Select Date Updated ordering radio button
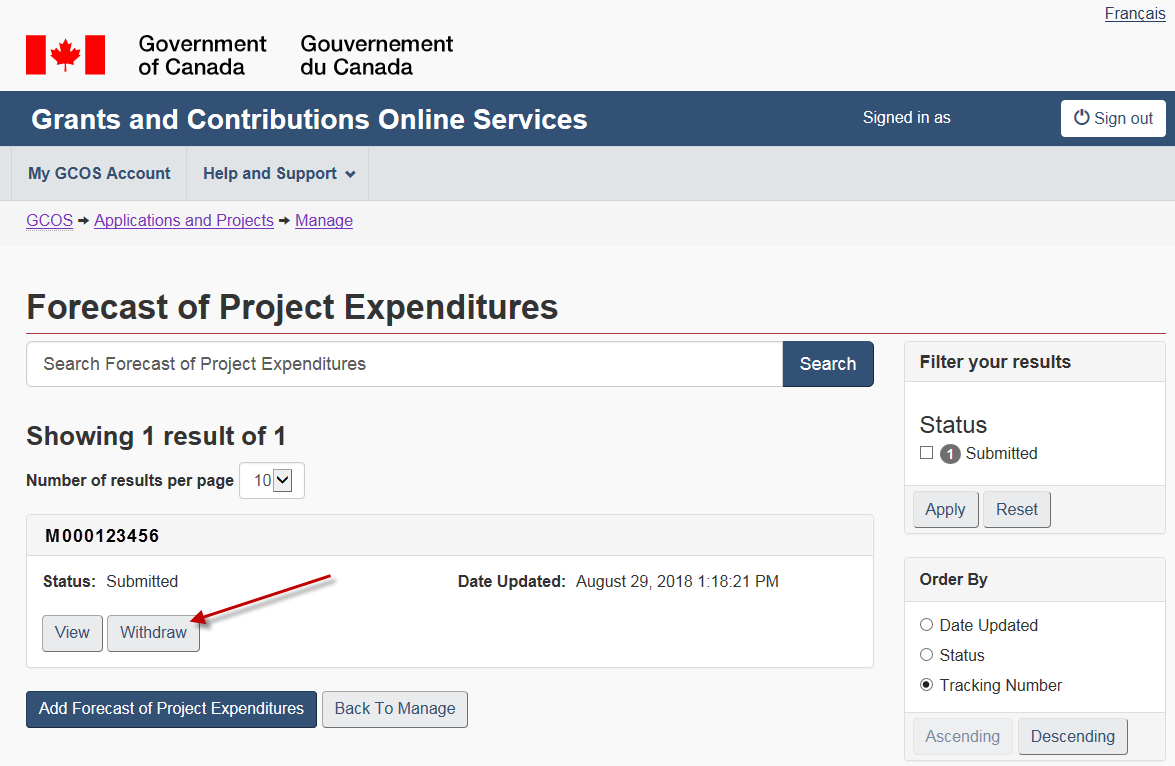The height and width of the screenshot is (766, 1175). point(926,625)
